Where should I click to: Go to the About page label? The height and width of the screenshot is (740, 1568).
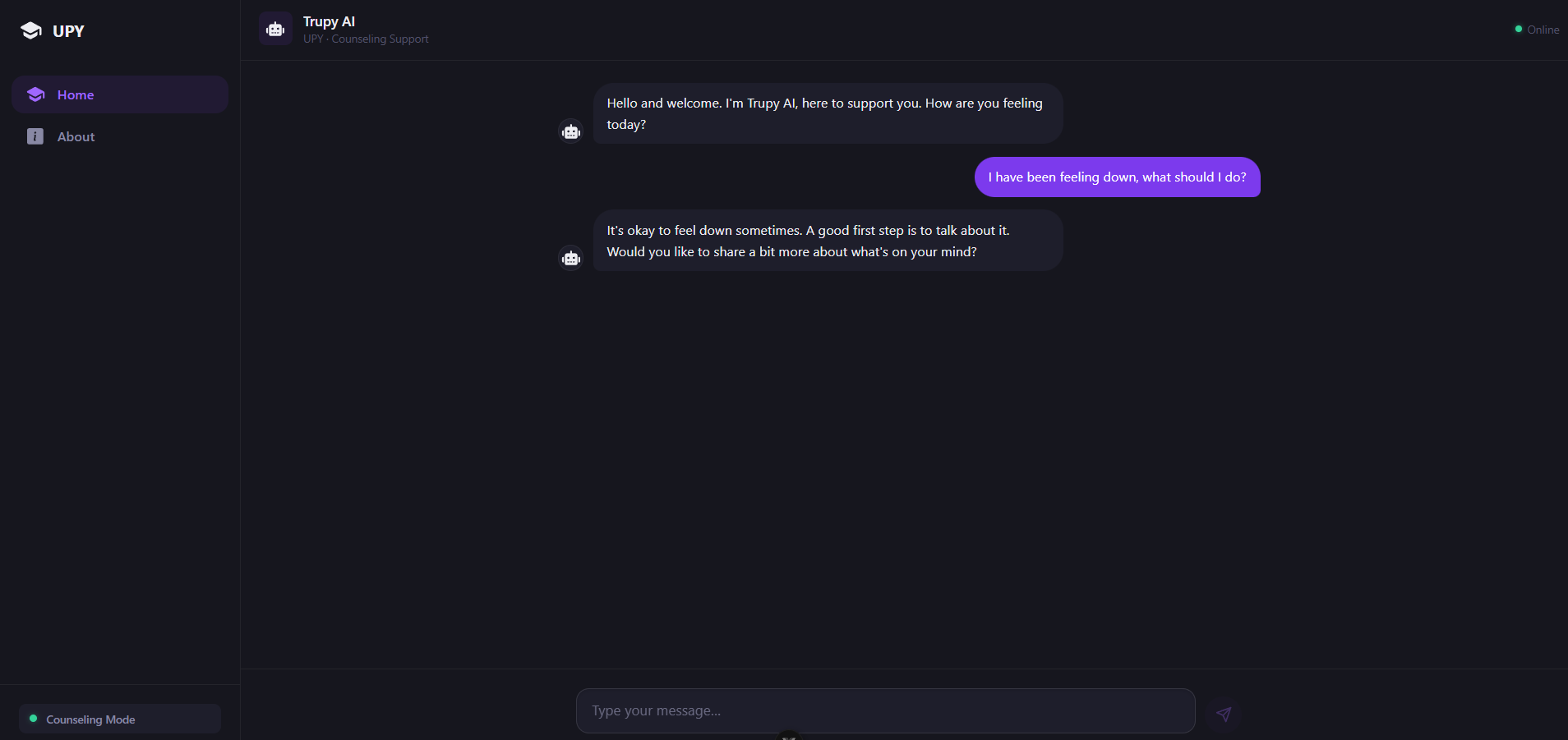(x=76, y=137)
